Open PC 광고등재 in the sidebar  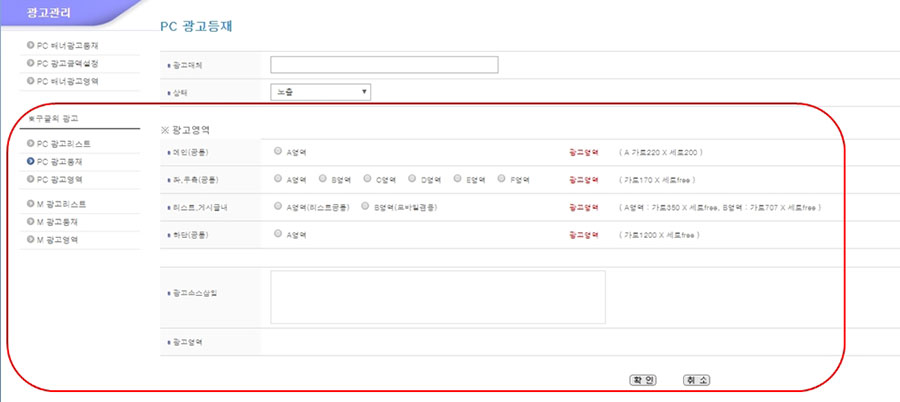point(58,161)
